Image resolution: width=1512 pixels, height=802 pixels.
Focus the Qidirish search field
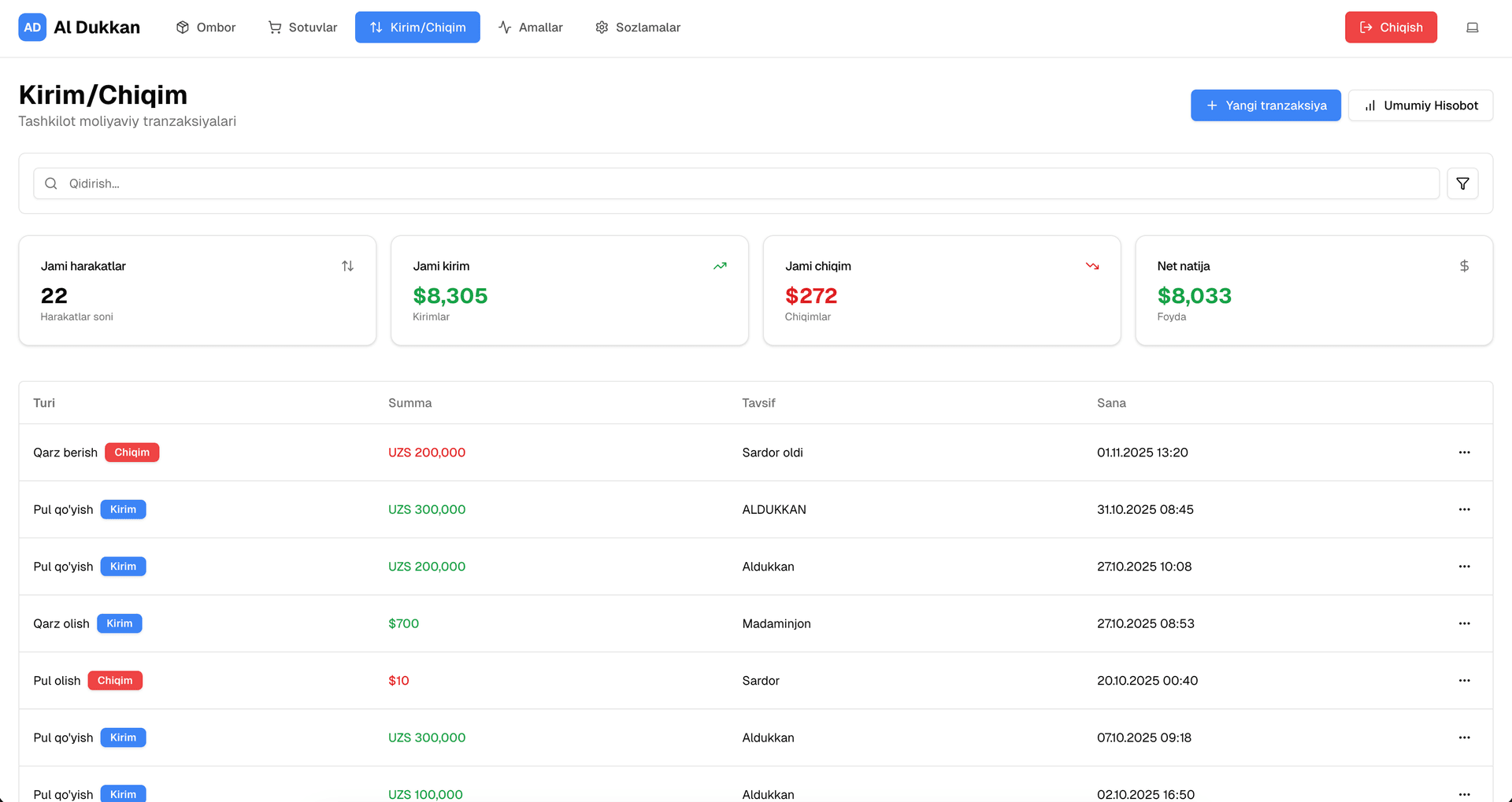pos(736,183)
